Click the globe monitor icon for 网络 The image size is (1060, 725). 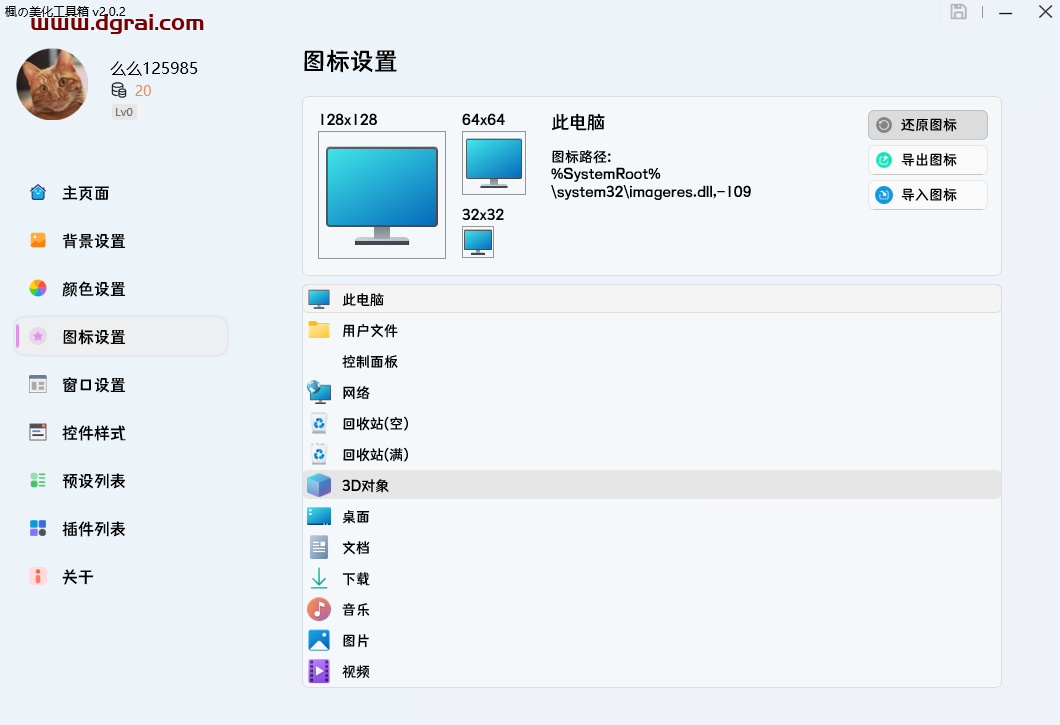319,392
